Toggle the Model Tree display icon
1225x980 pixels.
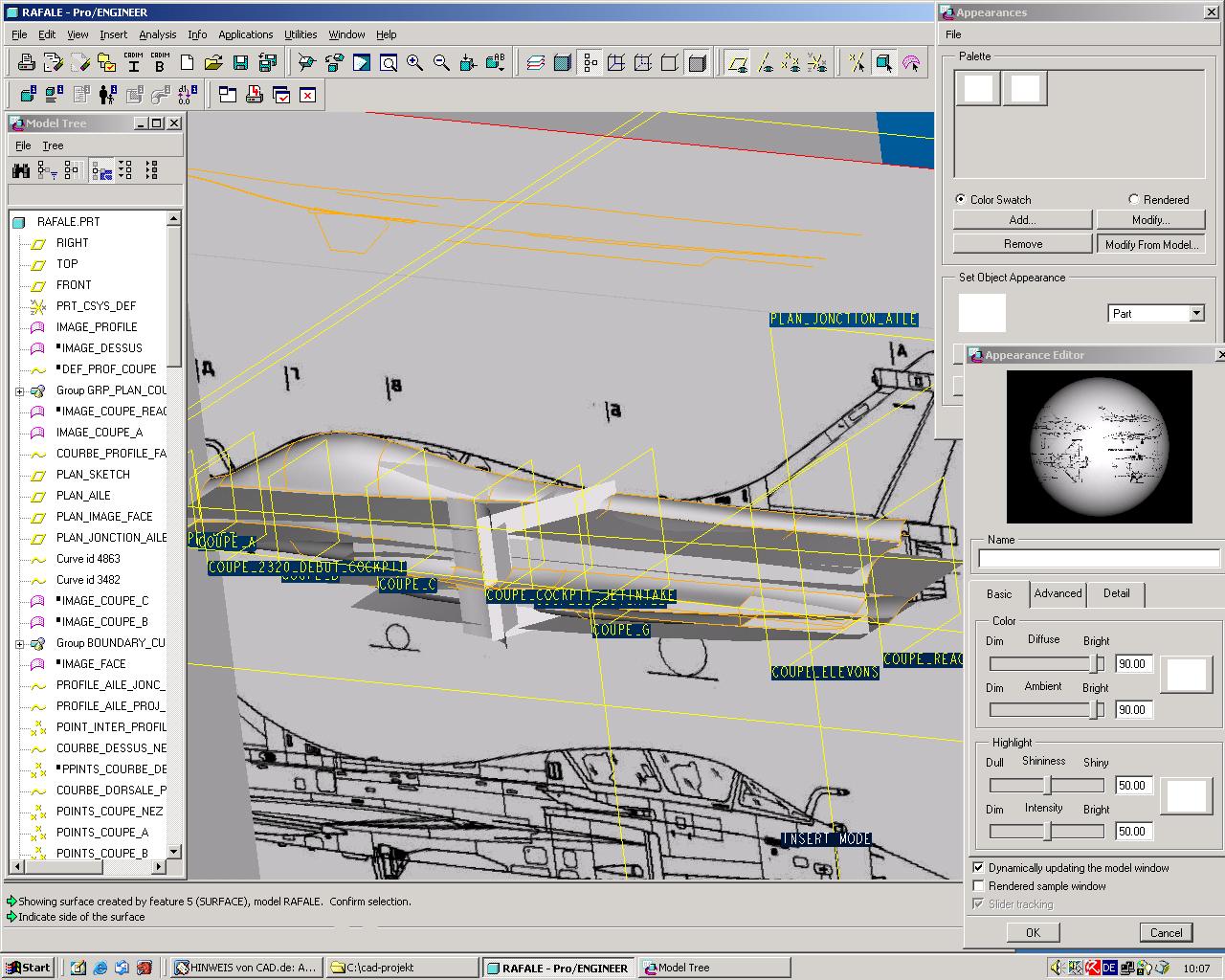coord(590,63)
